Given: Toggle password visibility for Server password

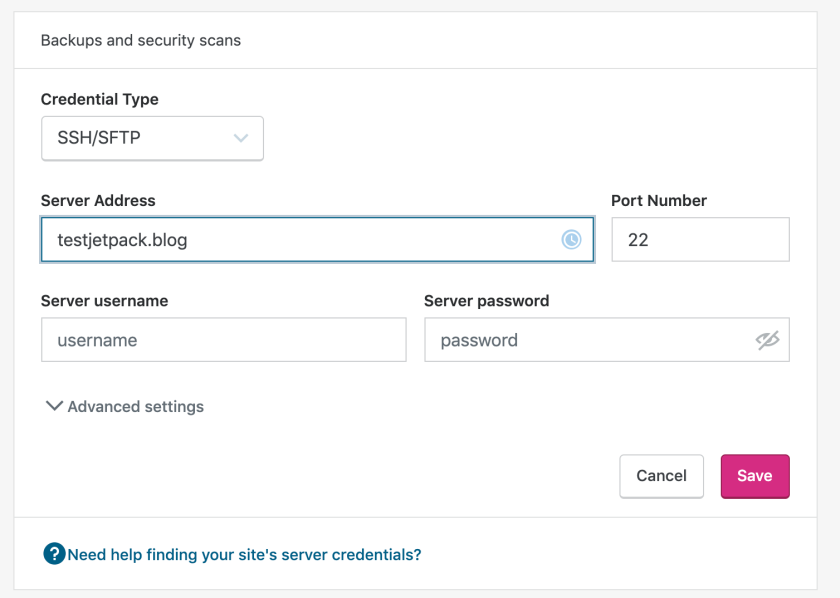Looking at the screenshot, I should click(768, 340).
